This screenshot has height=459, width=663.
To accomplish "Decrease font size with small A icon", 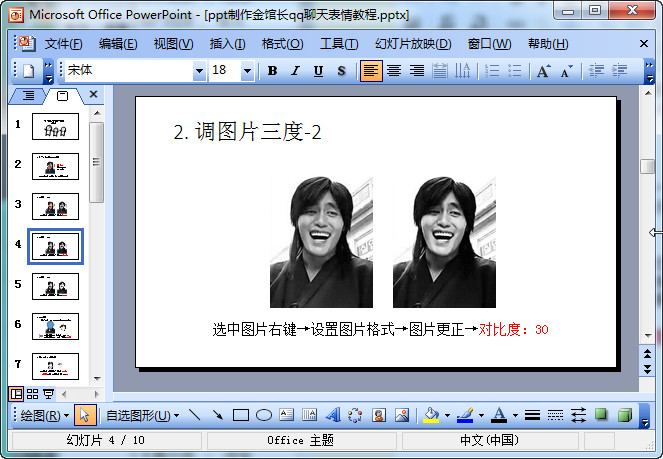I will point(567,71).
